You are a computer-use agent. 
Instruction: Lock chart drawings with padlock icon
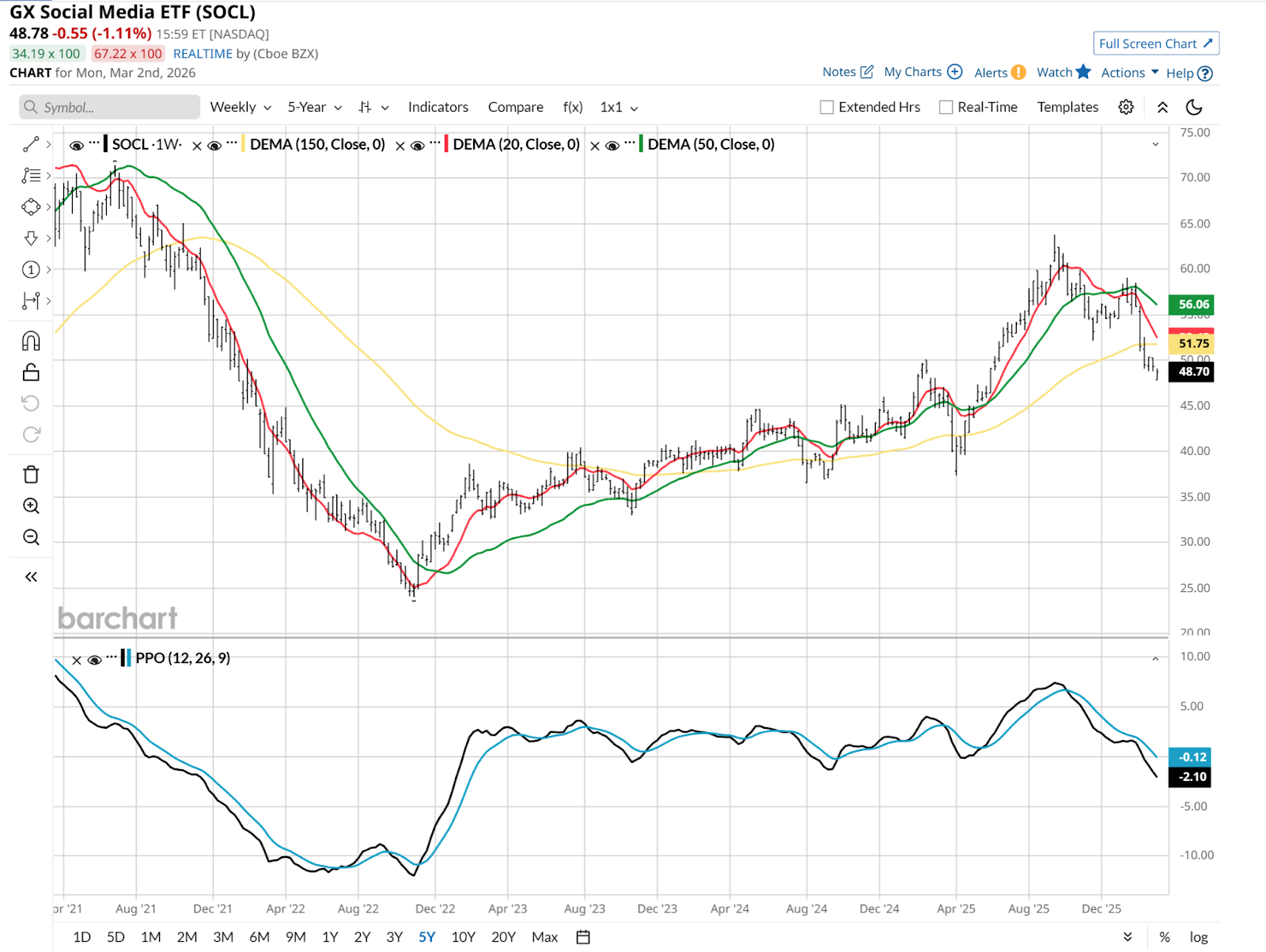[x=31, y=372]
